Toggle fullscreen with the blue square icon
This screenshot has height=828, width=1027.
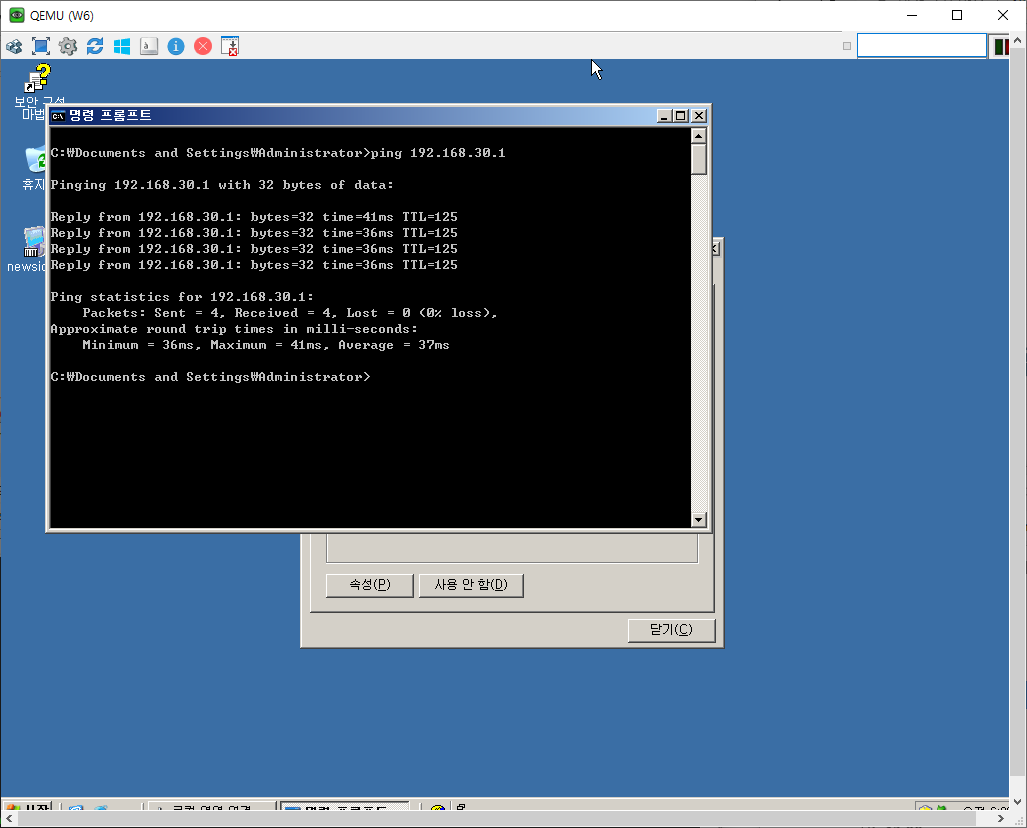pyautogui.click(x=41, y=47)
